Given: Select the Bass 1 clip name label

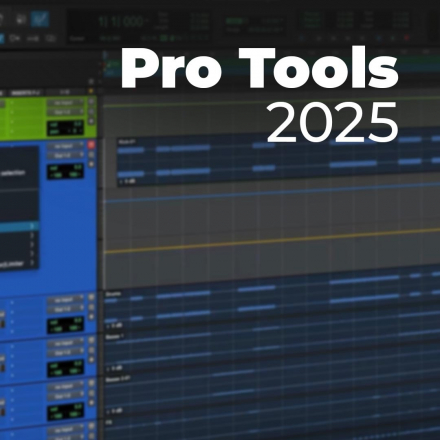Looking at the screenshot, I should 114,337.
